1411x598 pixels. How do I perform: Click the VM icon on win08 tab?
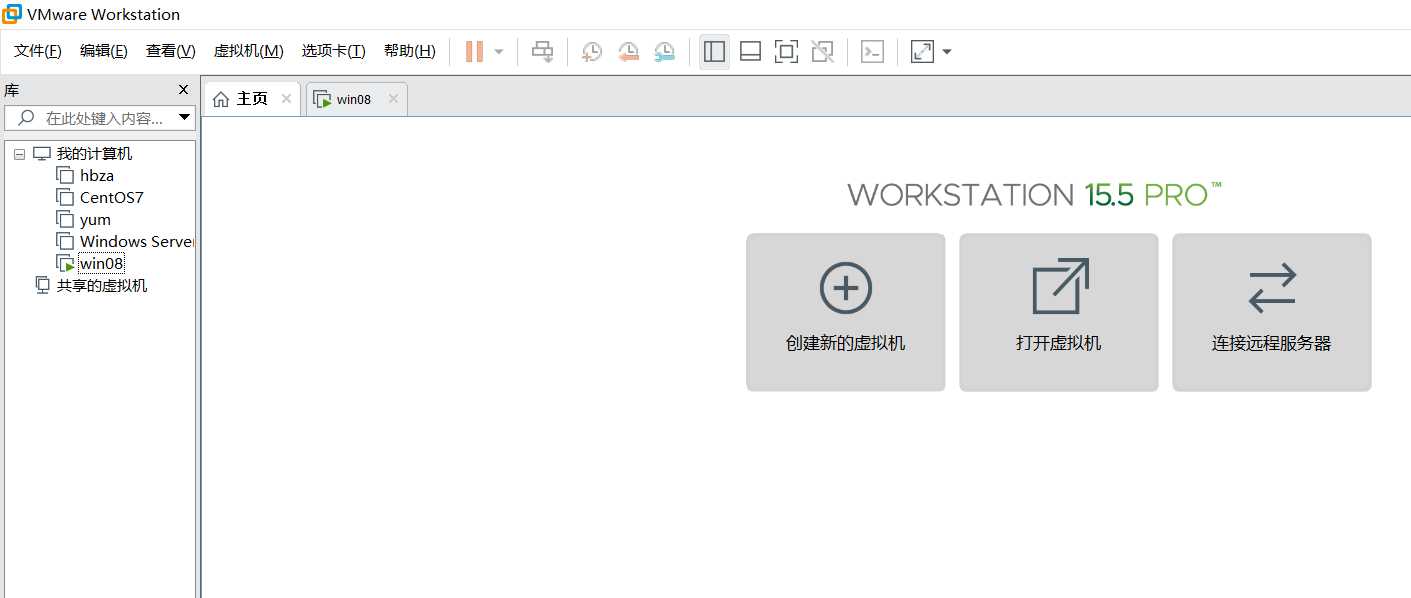click(322, 99)
